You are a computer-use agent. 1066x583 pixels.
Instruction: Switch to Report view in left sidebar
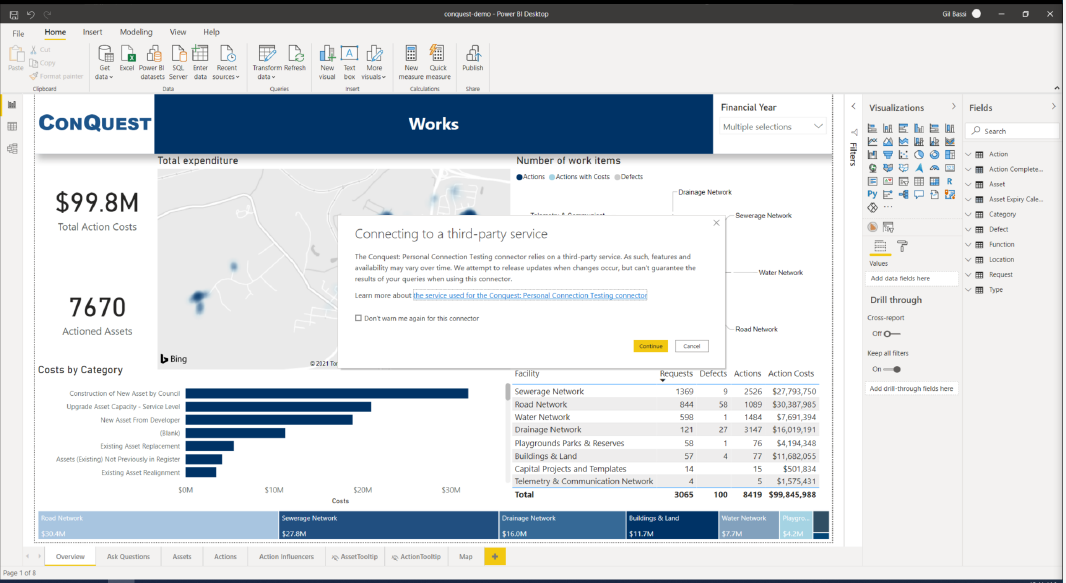[x=12, y=105]
